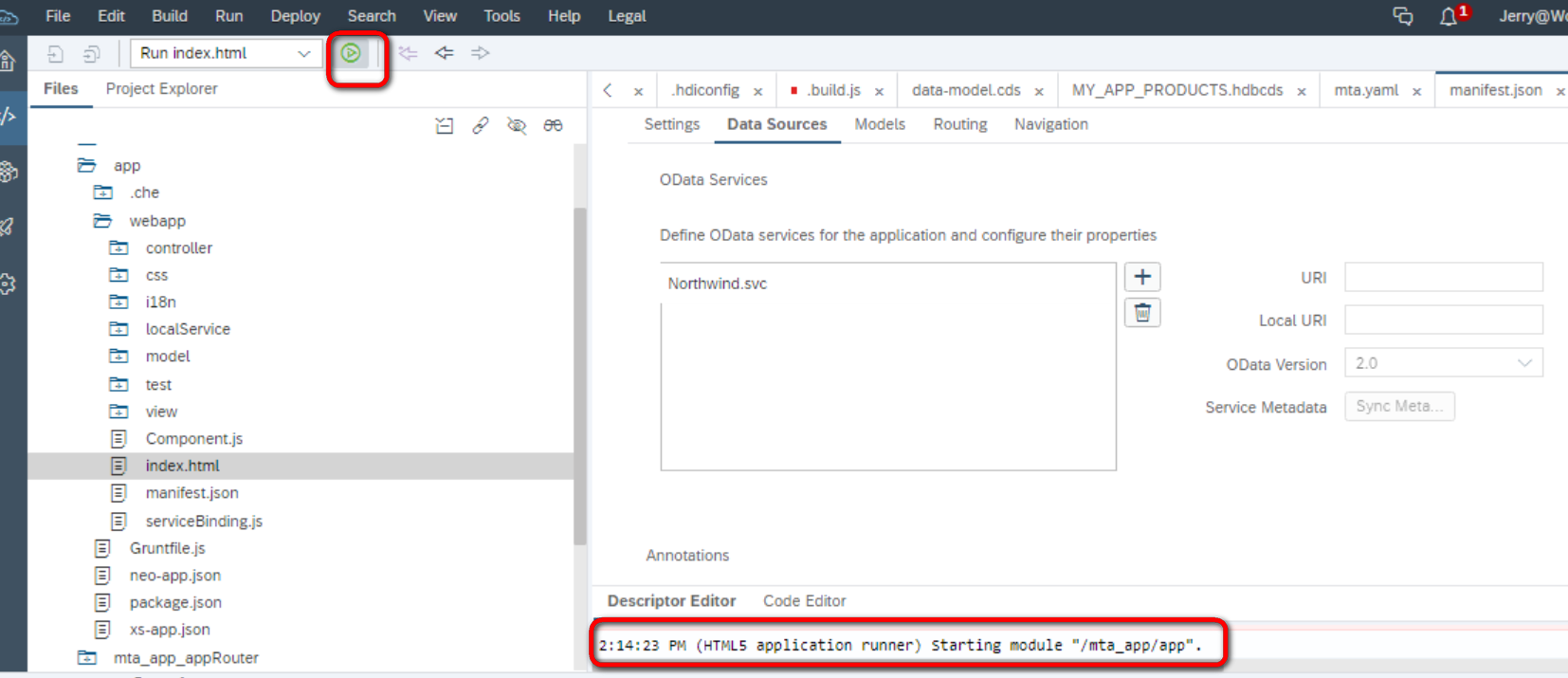Open the Tools menu

pos(501,16)
